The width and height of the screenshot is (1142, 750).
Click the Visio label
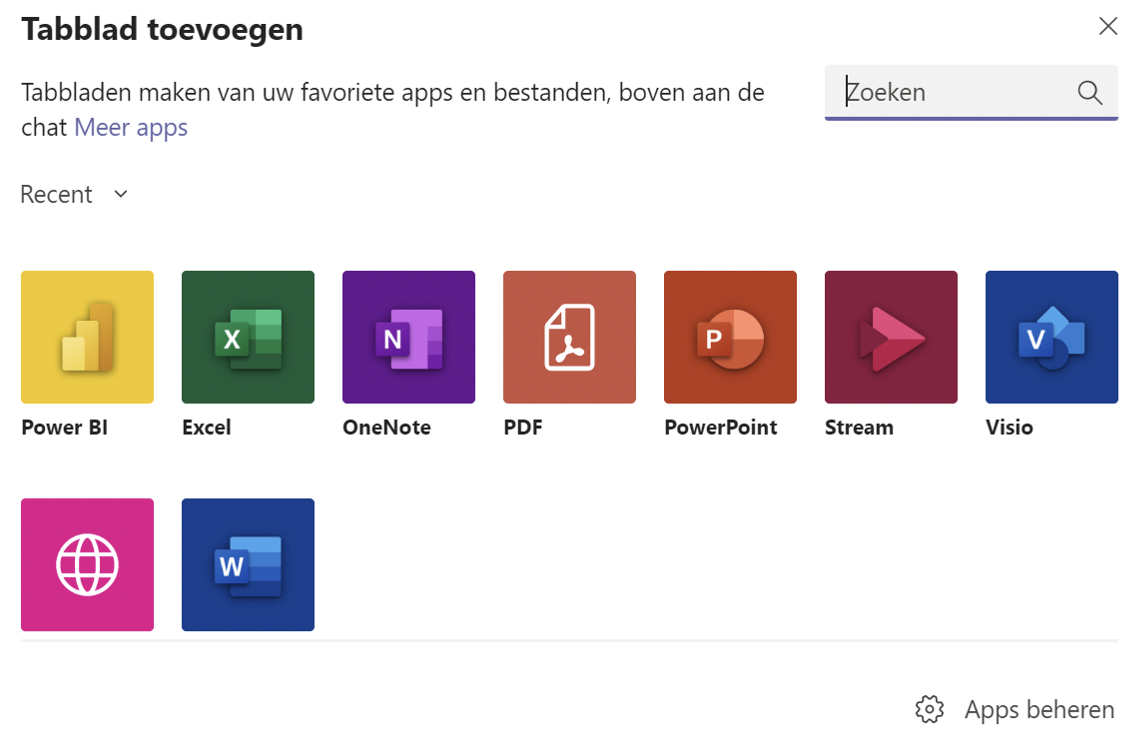click(x=1009, y=427)
